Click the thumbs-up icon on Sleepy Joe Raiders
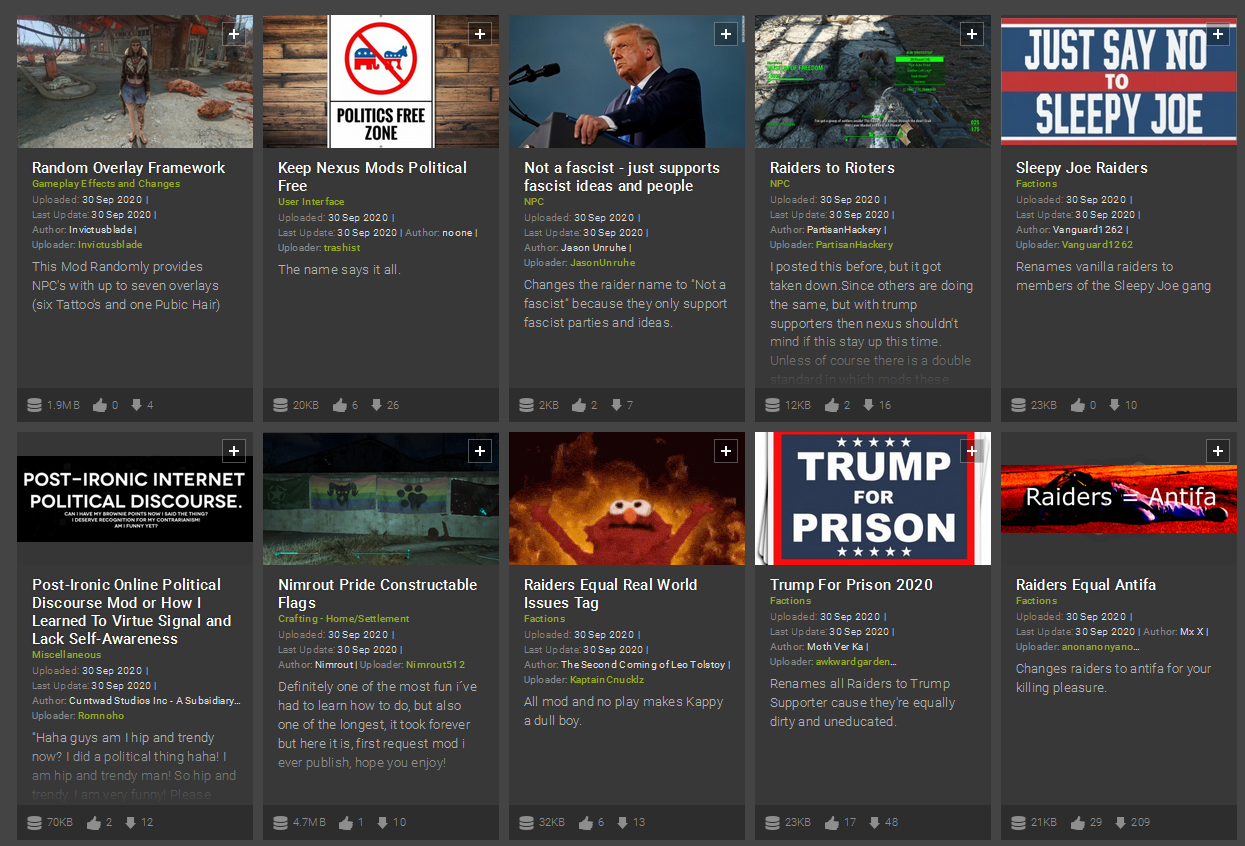Screen dimensions: 1245x846 (1078, 405)
